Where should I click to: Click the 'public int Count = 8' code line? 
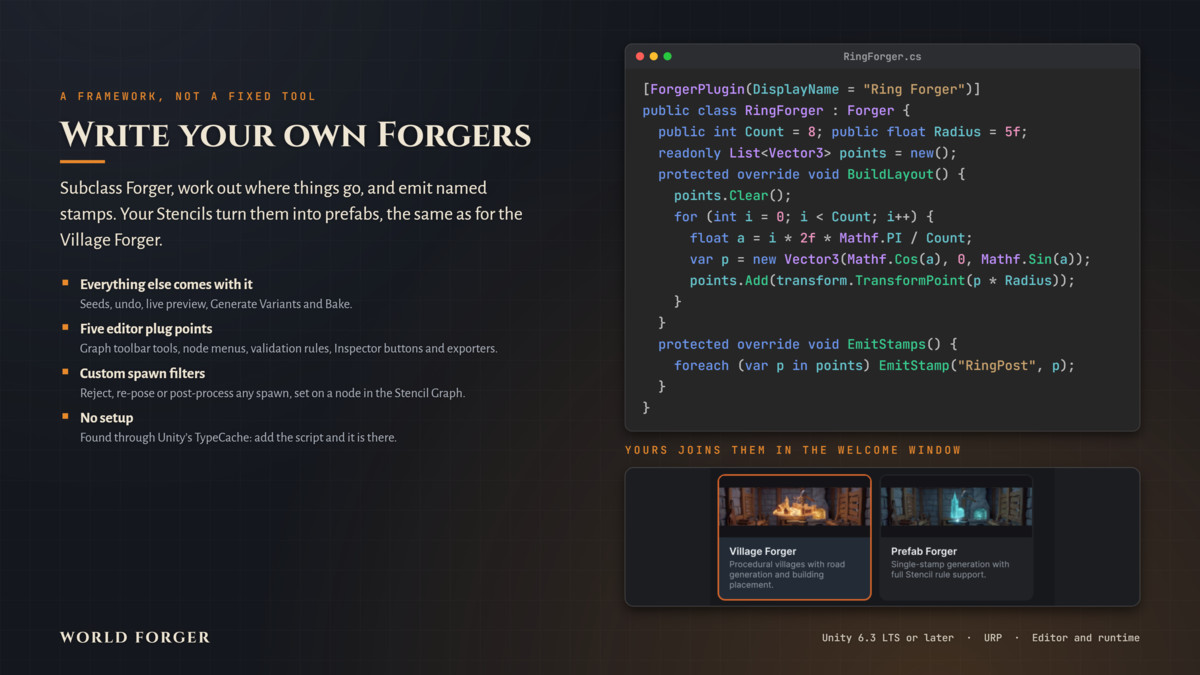[x=842, y=132]
